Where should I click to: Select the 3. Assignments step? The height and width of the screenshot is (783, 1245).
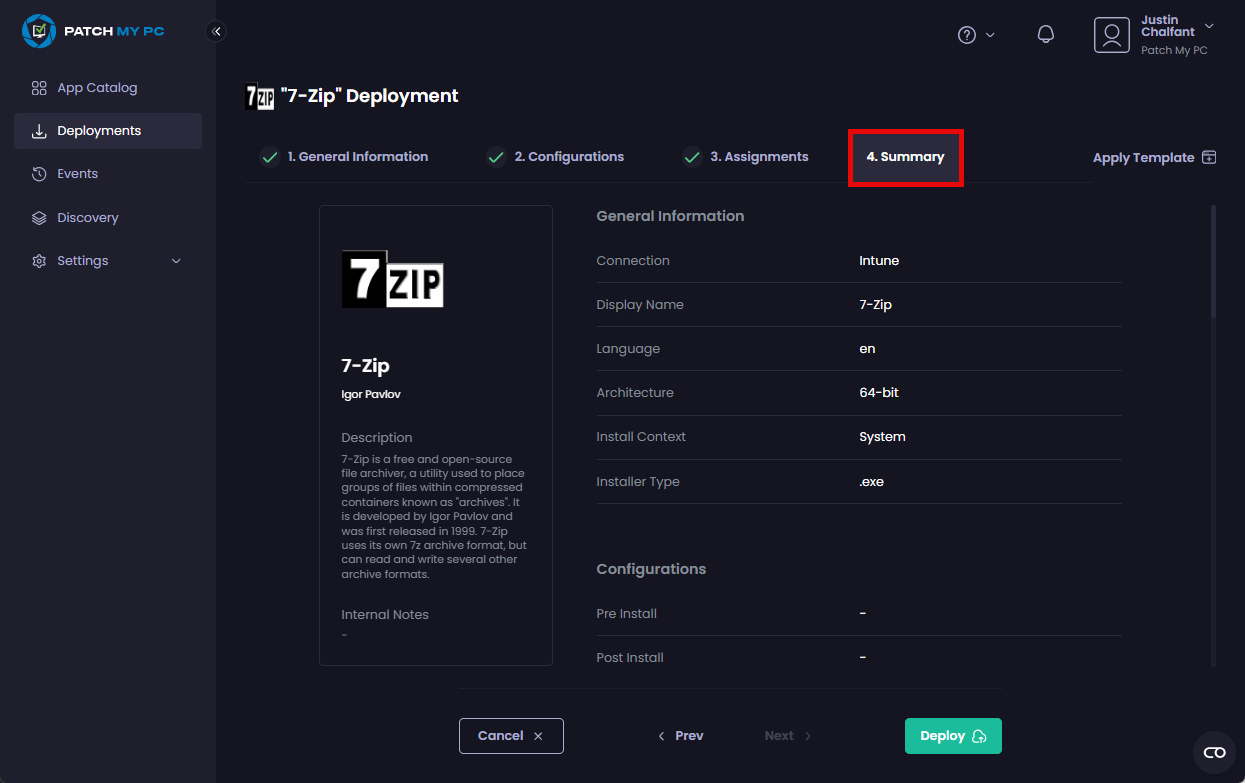click(759, 157)
